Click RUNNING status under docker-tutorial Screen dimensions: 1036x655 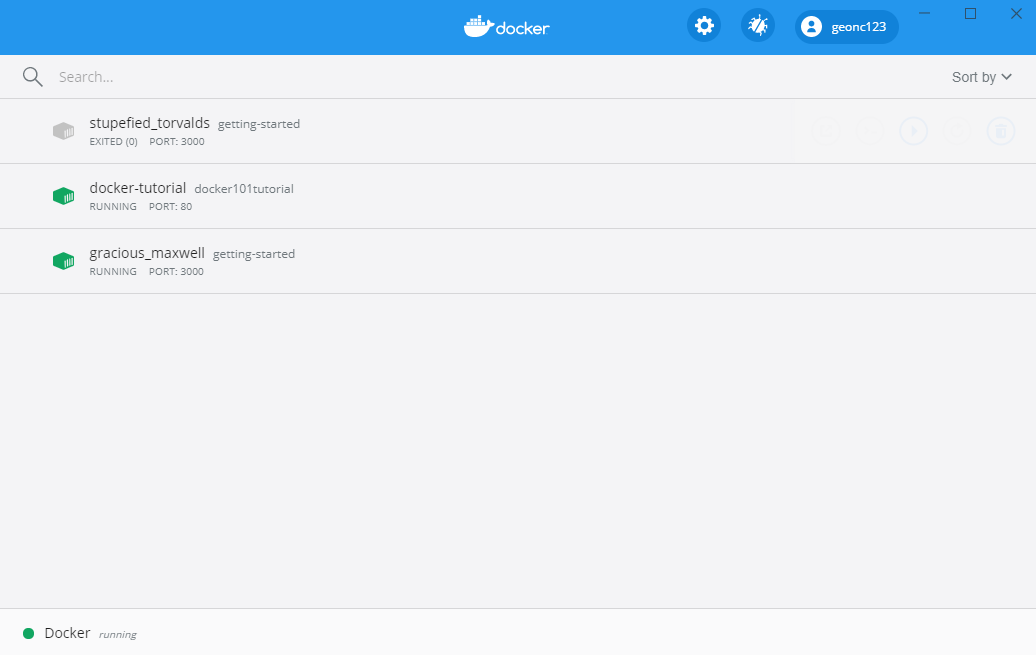click(113, 206)
